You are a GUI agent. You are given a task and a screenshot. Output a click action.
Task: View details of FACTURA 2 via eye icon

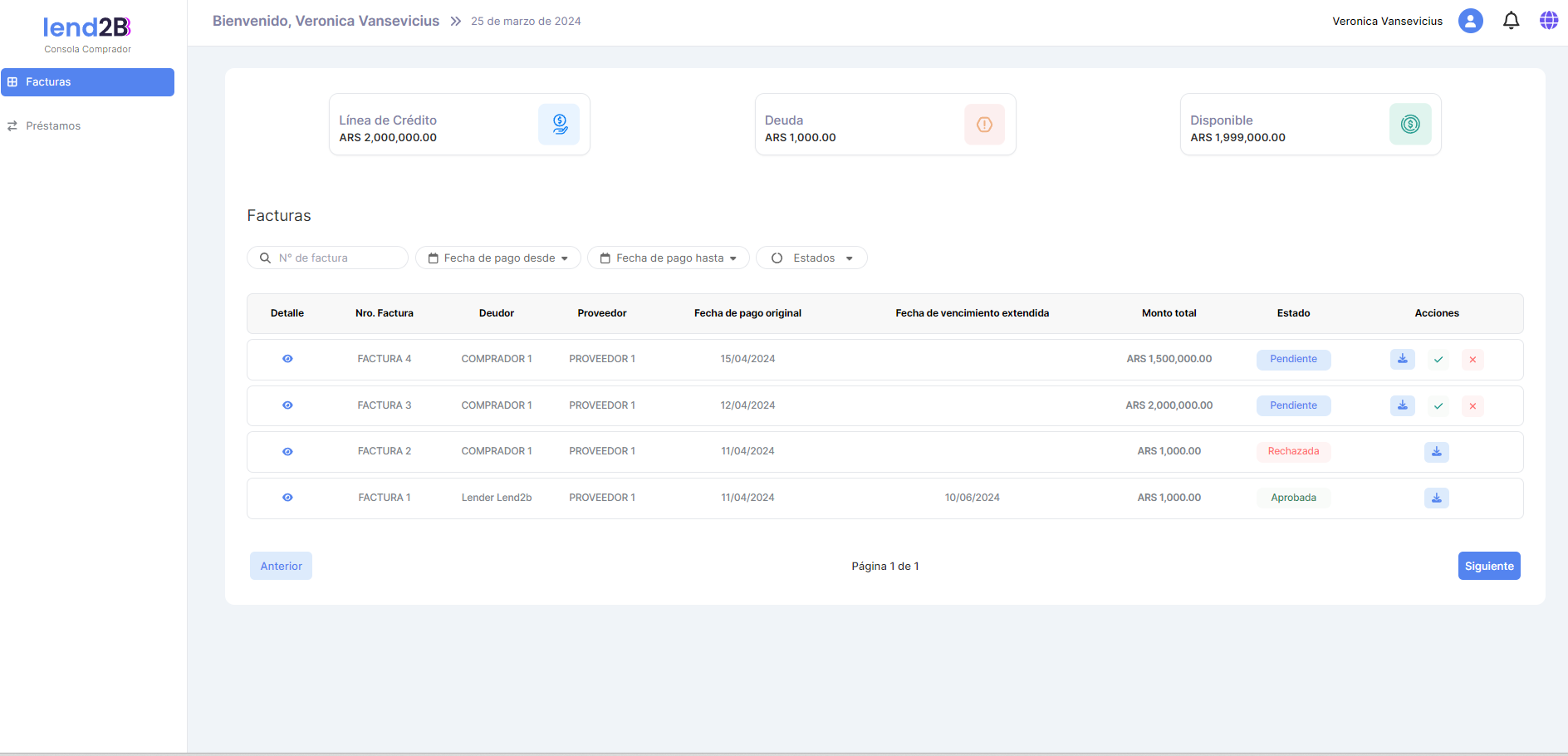[287, 452]
